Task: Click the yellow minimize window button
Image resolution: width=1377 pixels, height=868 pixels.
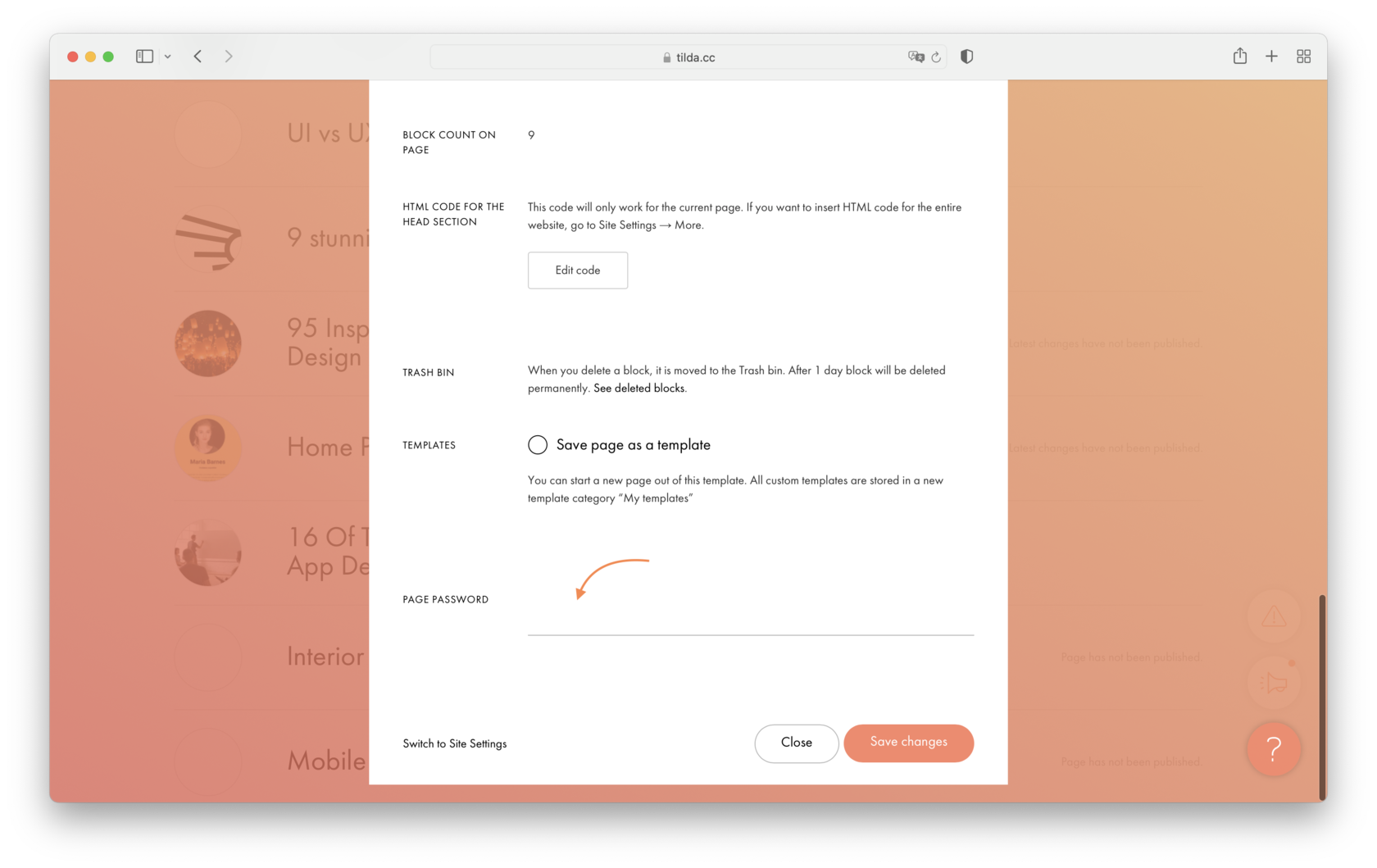Action: tap(90, 57)
